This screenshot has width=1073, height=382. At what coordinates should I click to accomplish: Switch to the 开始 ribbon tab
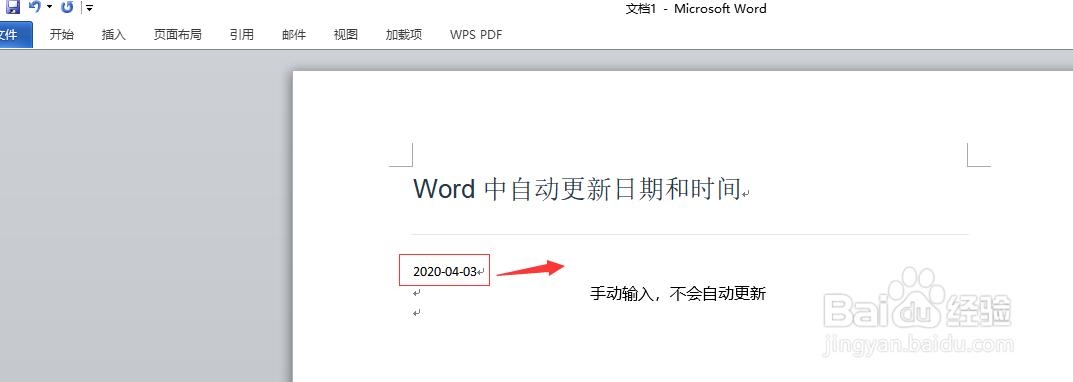tap(62, 34)
